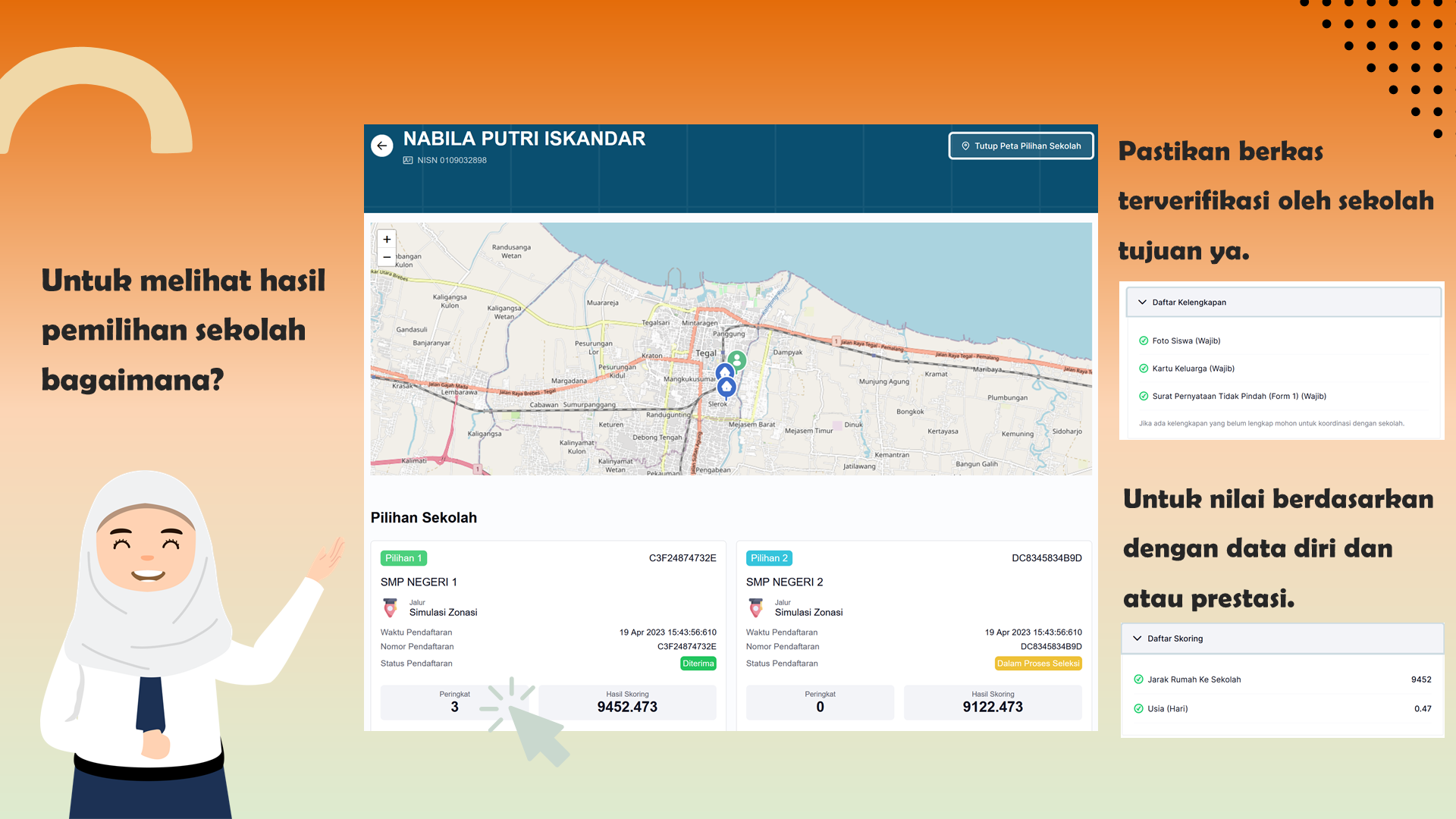Select the Pilihan 1 badge
This screenshot has height=819, width=1456.
[x=403, y=558]
